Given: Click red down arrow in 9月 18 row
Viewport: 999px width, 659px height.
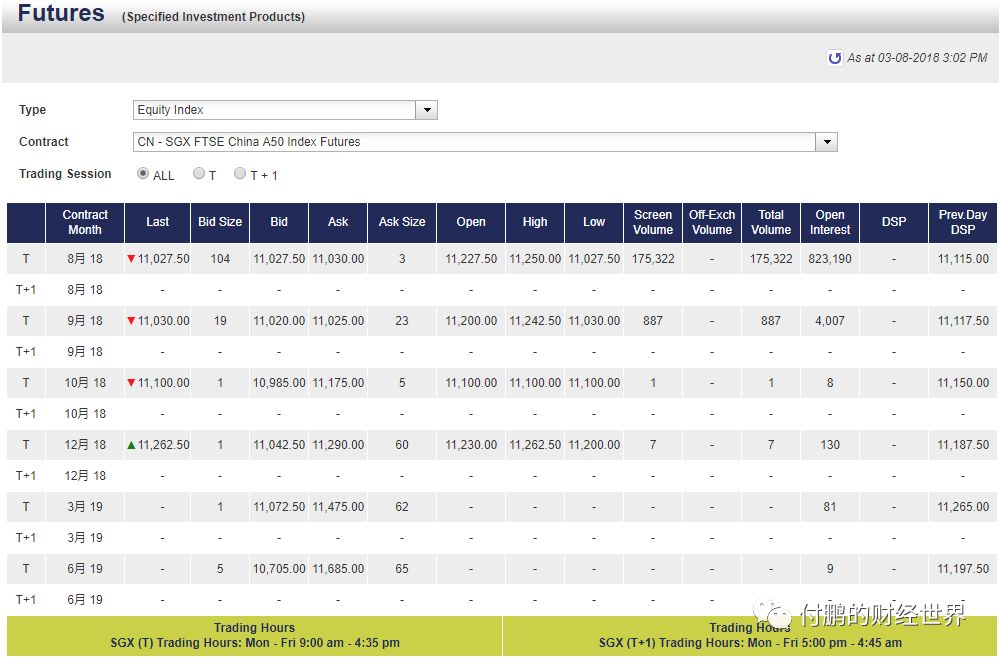Looking at the screenshot, I should click(131, 321).
